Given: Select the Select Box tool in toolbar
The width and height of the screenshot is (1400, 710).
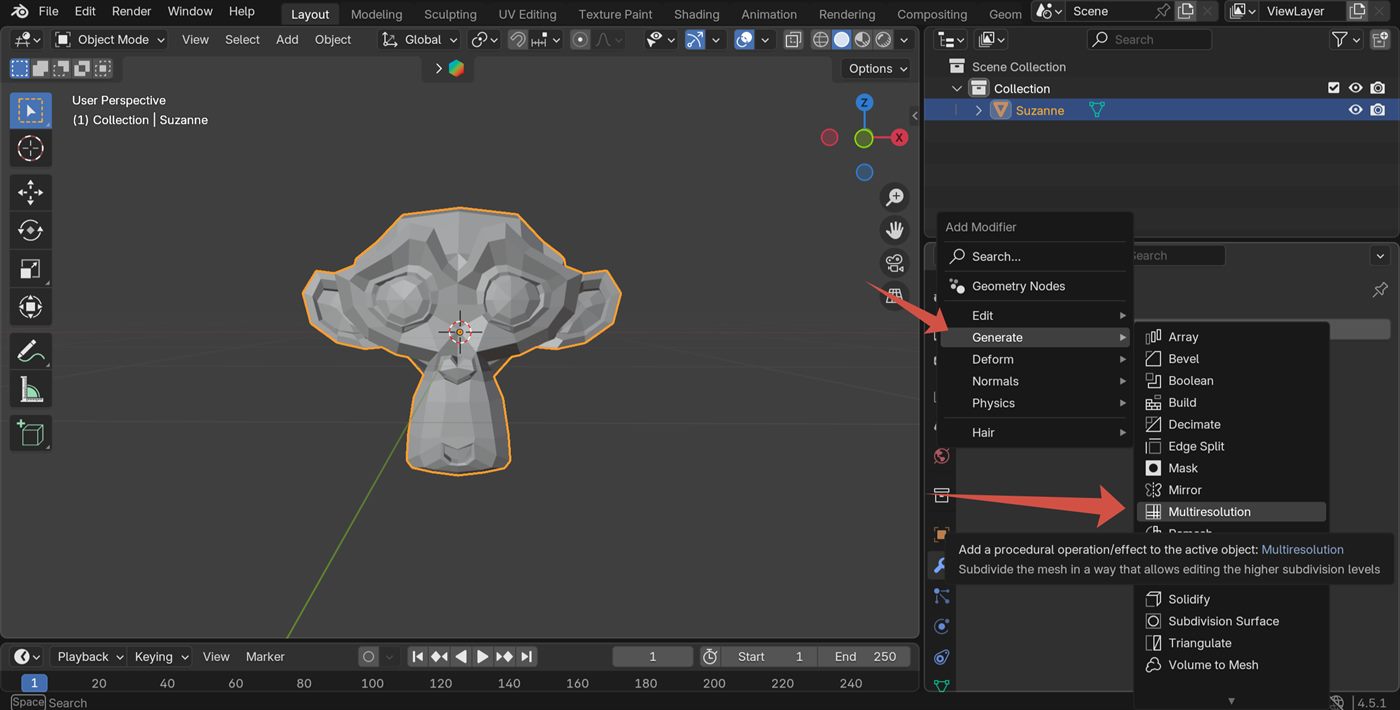Looking at the screenshot, I should pos(30,110).
